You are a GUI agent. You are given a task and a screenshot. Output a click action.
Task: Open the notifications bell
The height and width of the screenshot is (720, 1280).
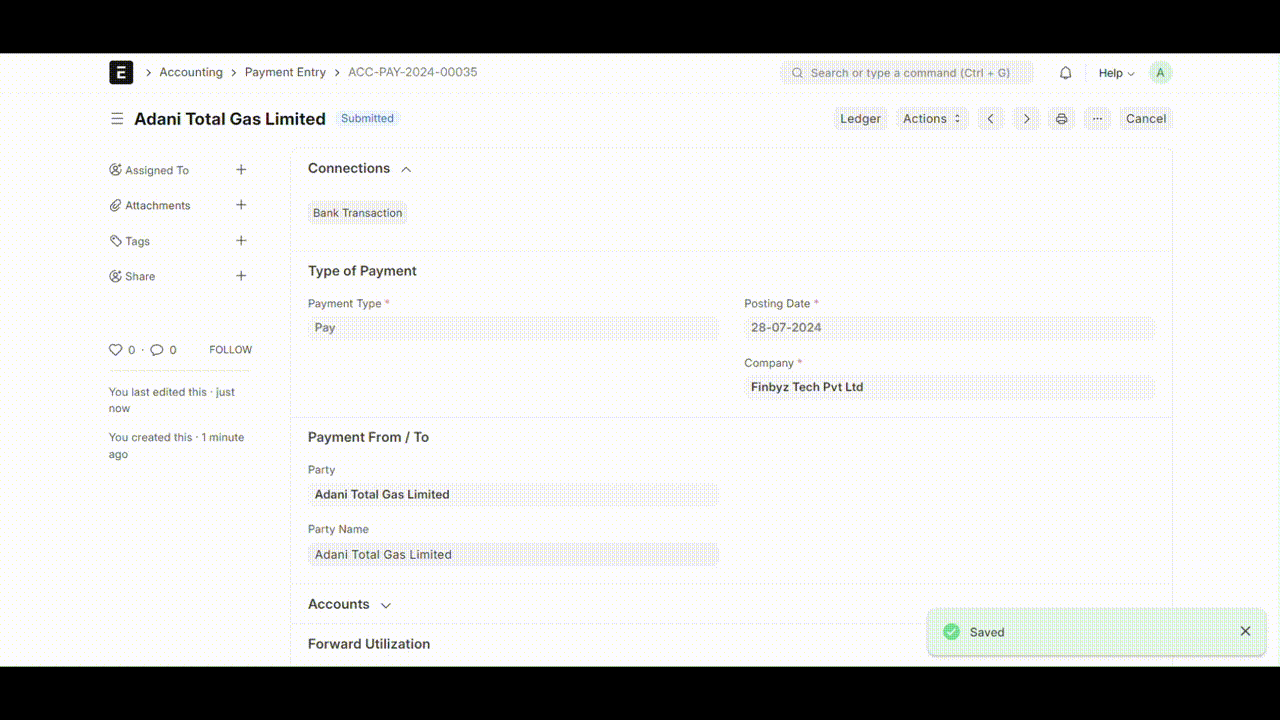(x=1066, y=73)
